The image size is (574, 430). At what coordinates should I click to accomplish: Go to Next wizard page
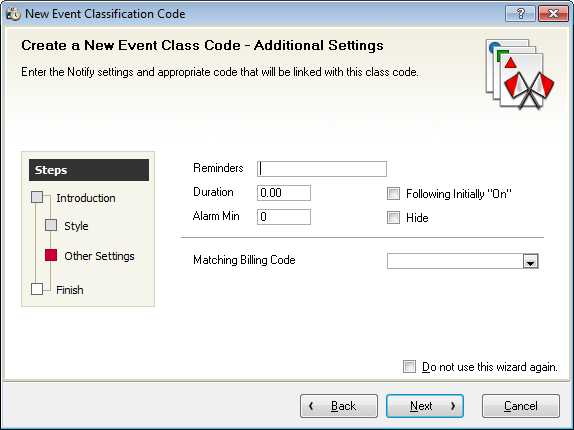click(x=425, y=406)
